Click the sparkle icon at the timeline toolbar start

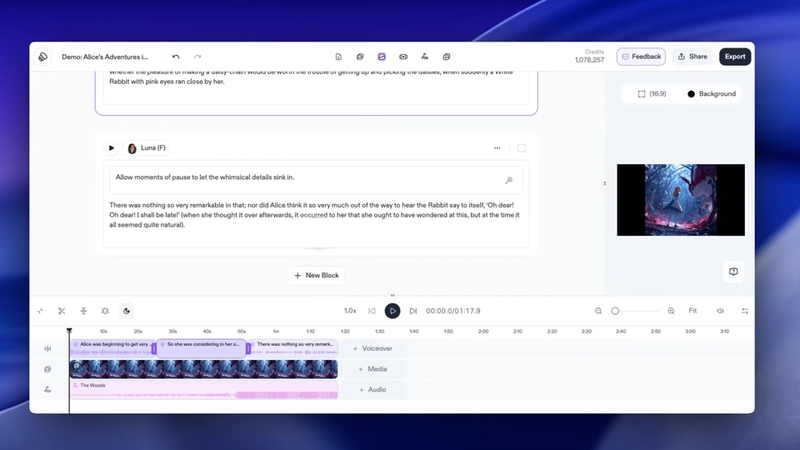(x=40, y=311)
